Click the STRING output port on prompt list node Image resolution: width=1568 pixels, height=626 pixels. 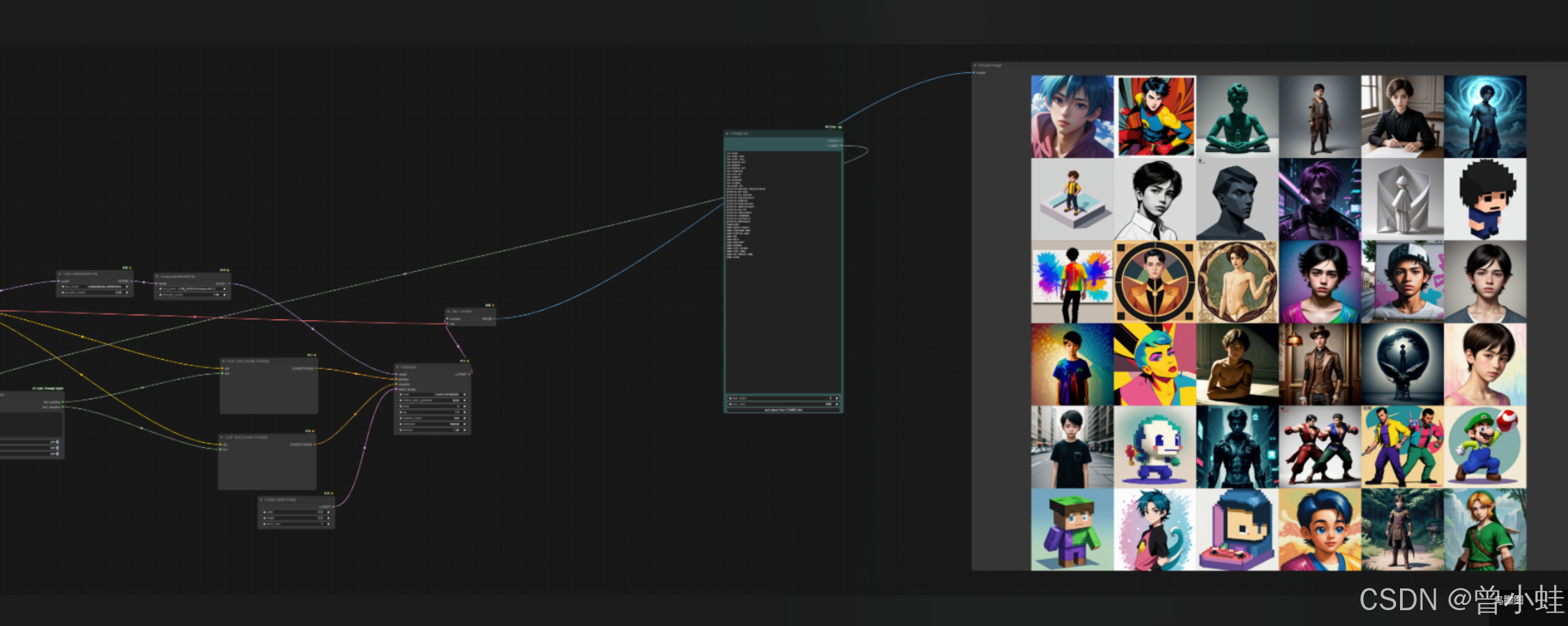[x=842, y=141]
